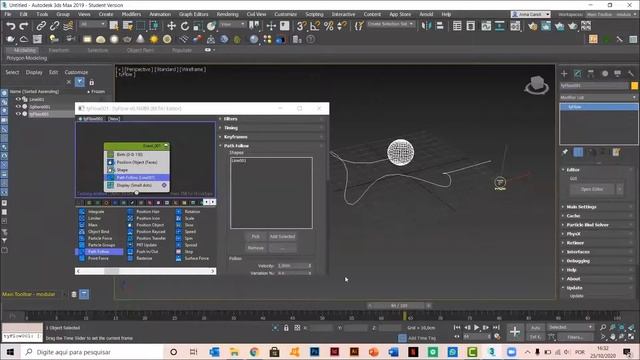This screenshot has width=640, height=360.
Task: Open the Curve Editor icon
Action: pos(486,26)
